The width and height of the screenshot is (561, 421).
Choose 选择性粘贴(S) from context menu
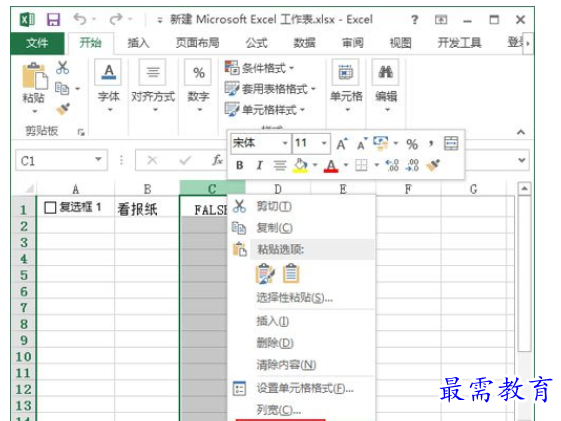(x=301, y=298)
